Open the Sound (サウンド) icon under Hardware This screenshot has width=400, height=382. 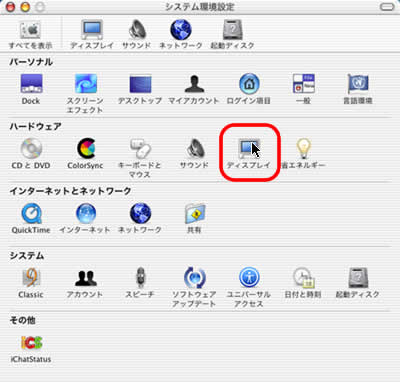tap(195, 148)
